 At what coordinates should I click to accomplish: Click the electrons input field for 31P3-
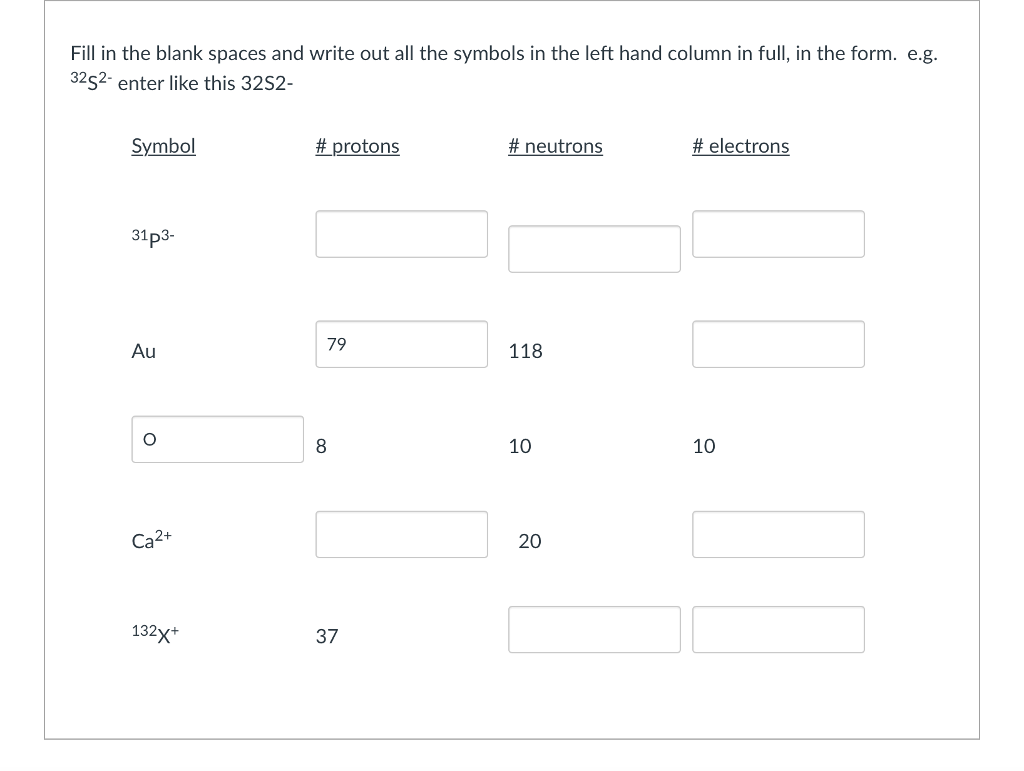778,233
